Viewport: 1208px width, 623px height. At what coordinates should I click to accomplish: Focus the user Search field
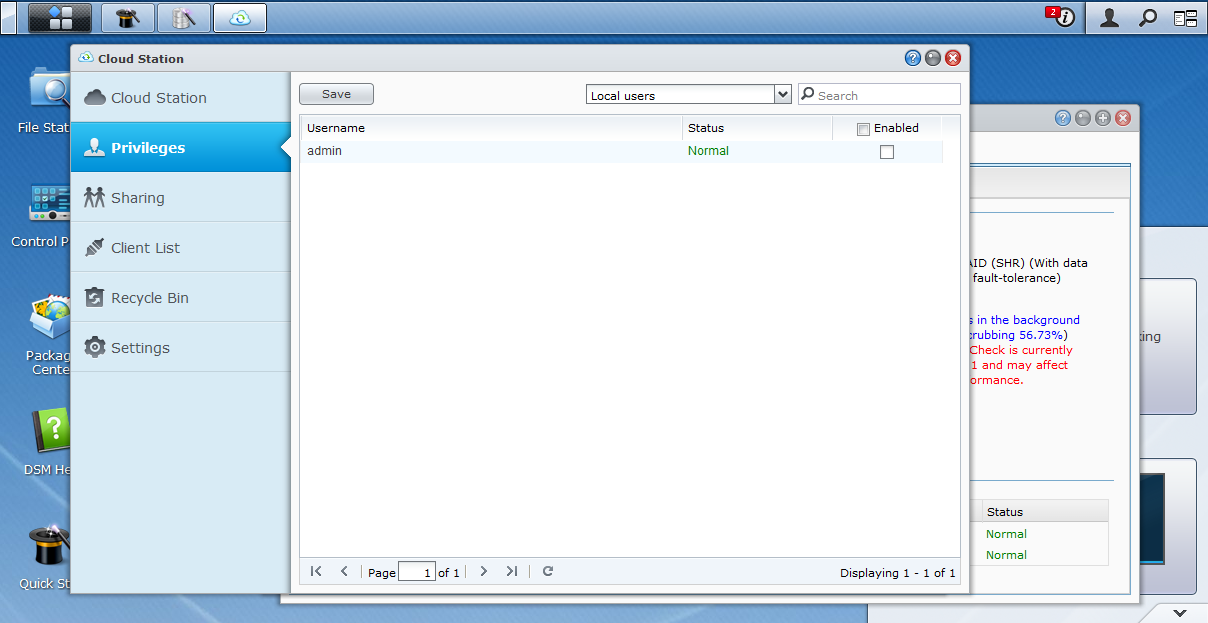click(x=879, y=95)
